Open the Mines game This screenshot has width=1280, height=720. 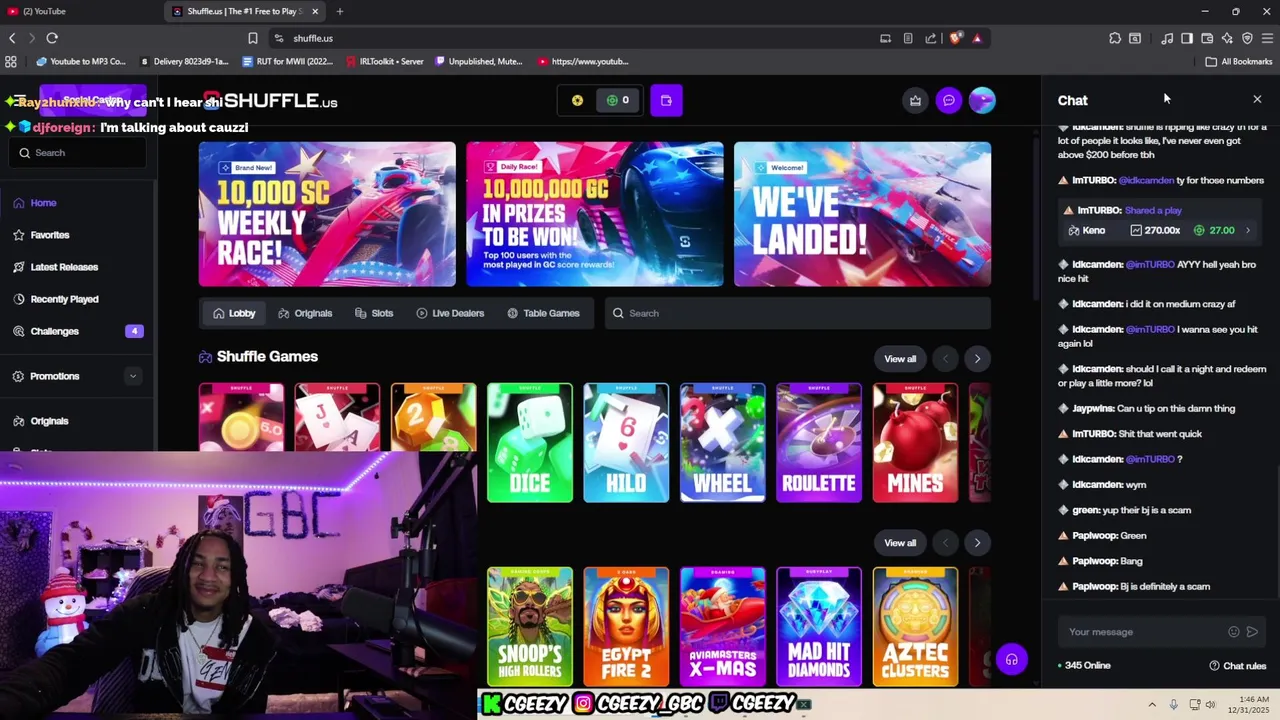point(915,442)
